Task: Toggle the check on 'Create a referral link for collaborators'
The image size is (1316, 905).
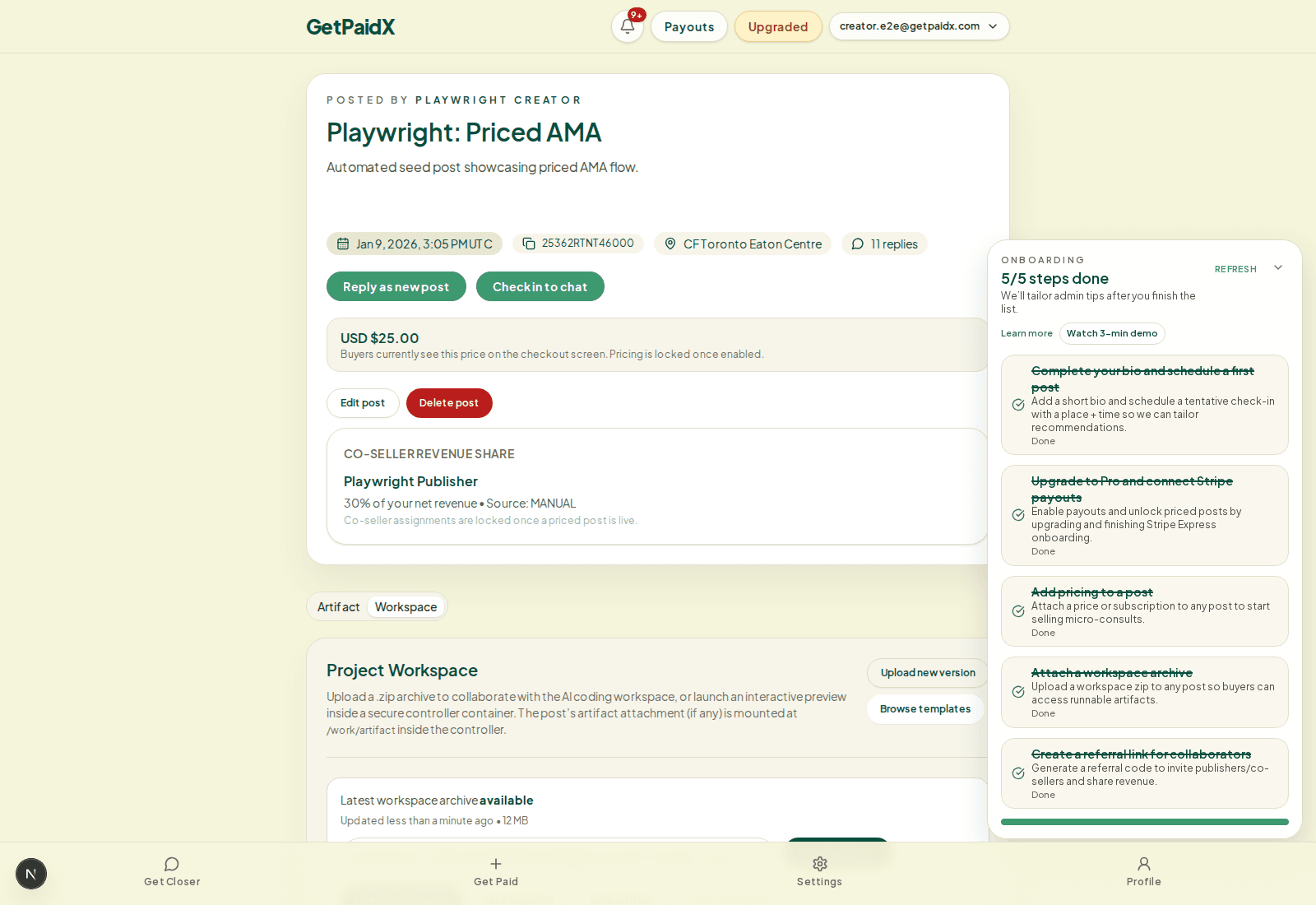Action: pyautogui.click(x=1017, y=773)
